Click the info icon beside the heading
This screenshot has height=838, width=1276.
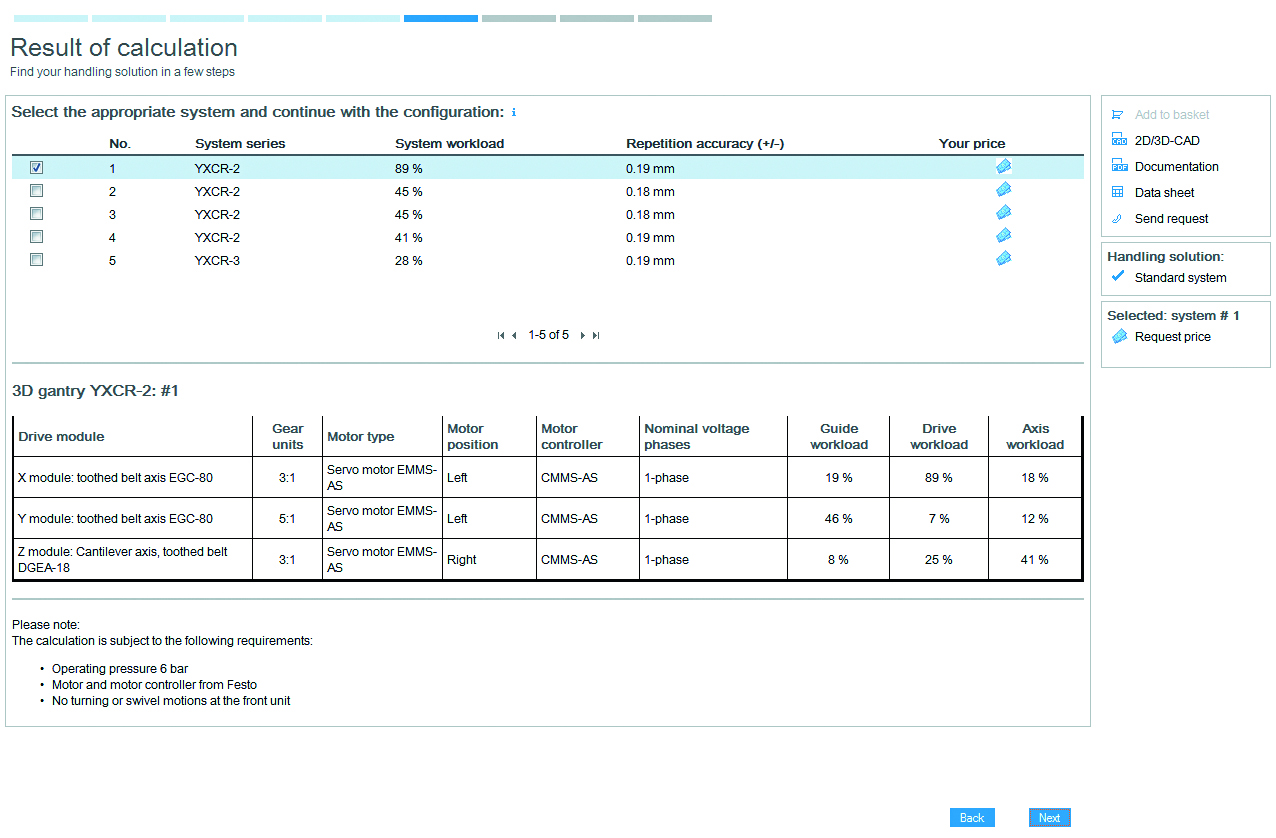click(x=514, y=113)
